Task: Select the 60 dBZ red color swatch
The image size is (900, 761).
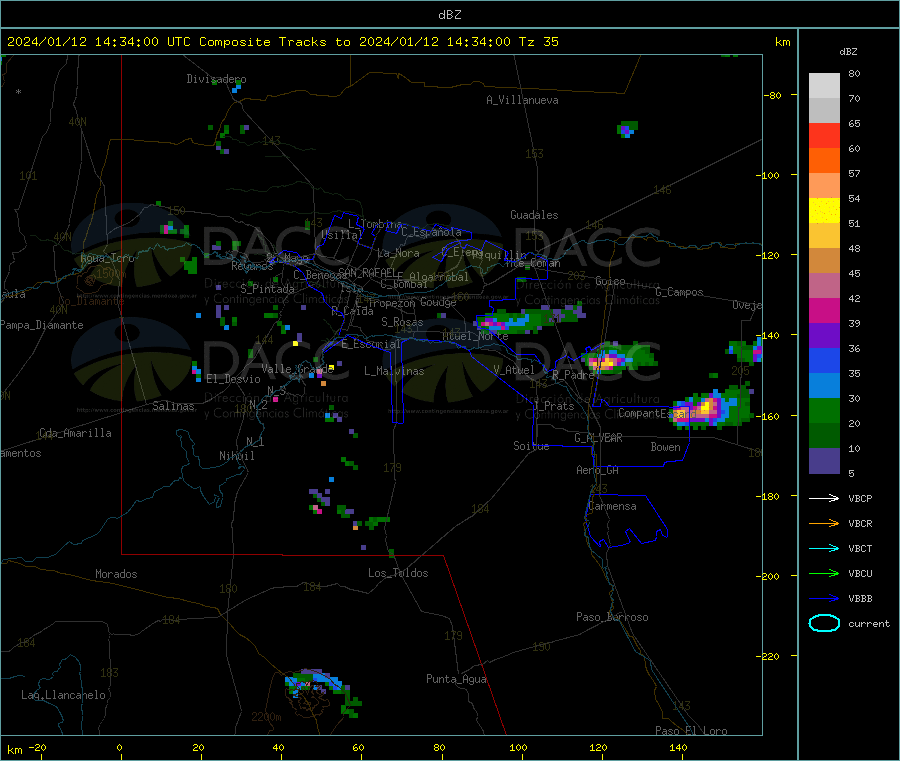Action: (x=824, y=135)
